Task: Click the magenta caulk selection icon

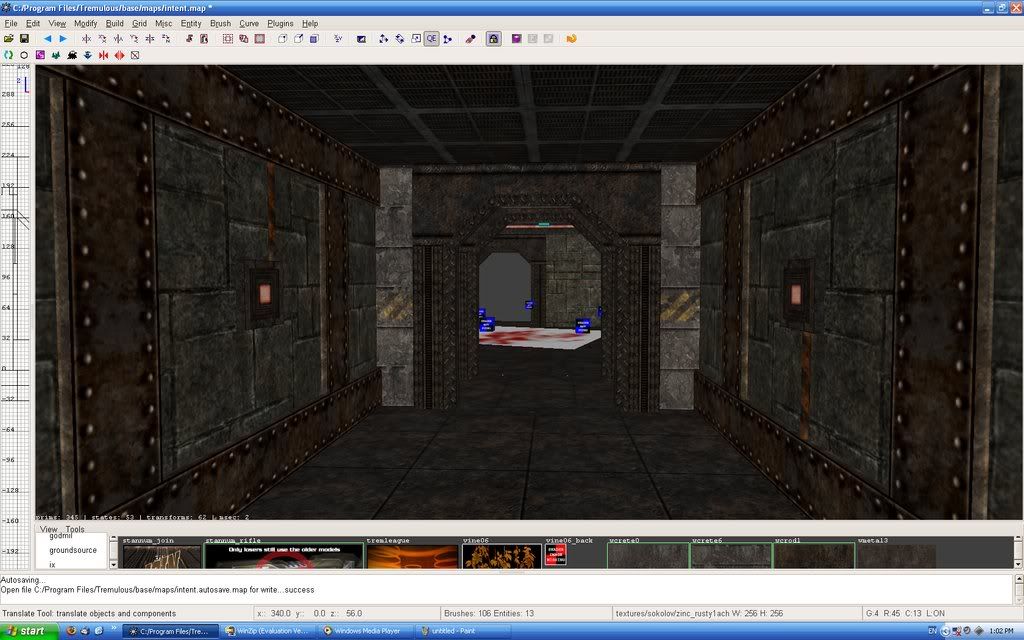Action: click(40, 56)
